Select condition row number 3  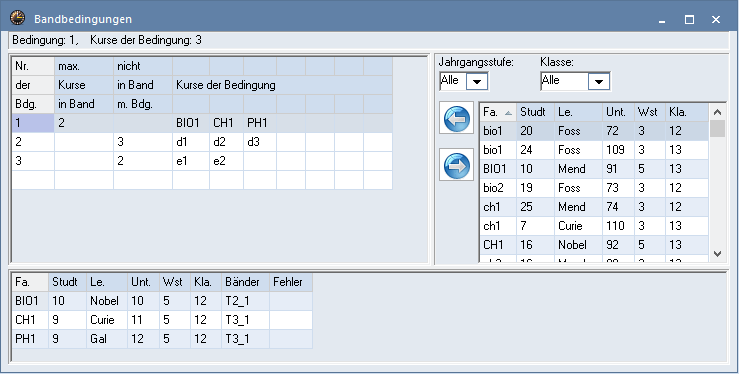(33, 161)
